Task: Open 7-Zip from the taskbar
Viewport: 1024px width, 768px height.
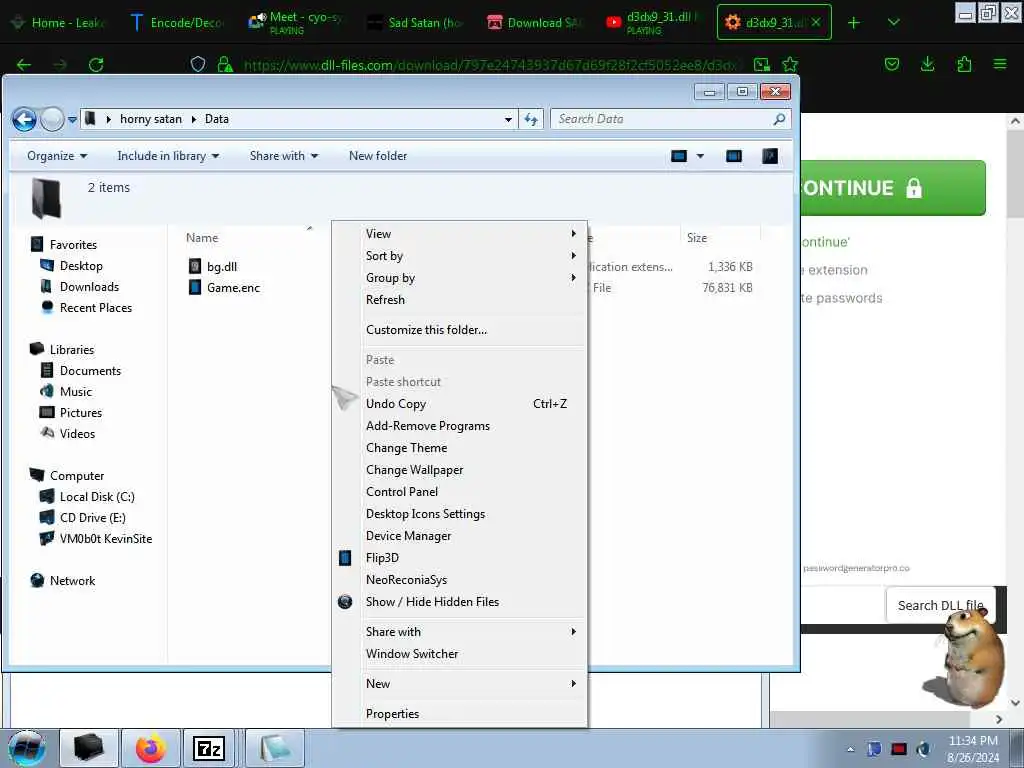Action: tap(209, 748)
